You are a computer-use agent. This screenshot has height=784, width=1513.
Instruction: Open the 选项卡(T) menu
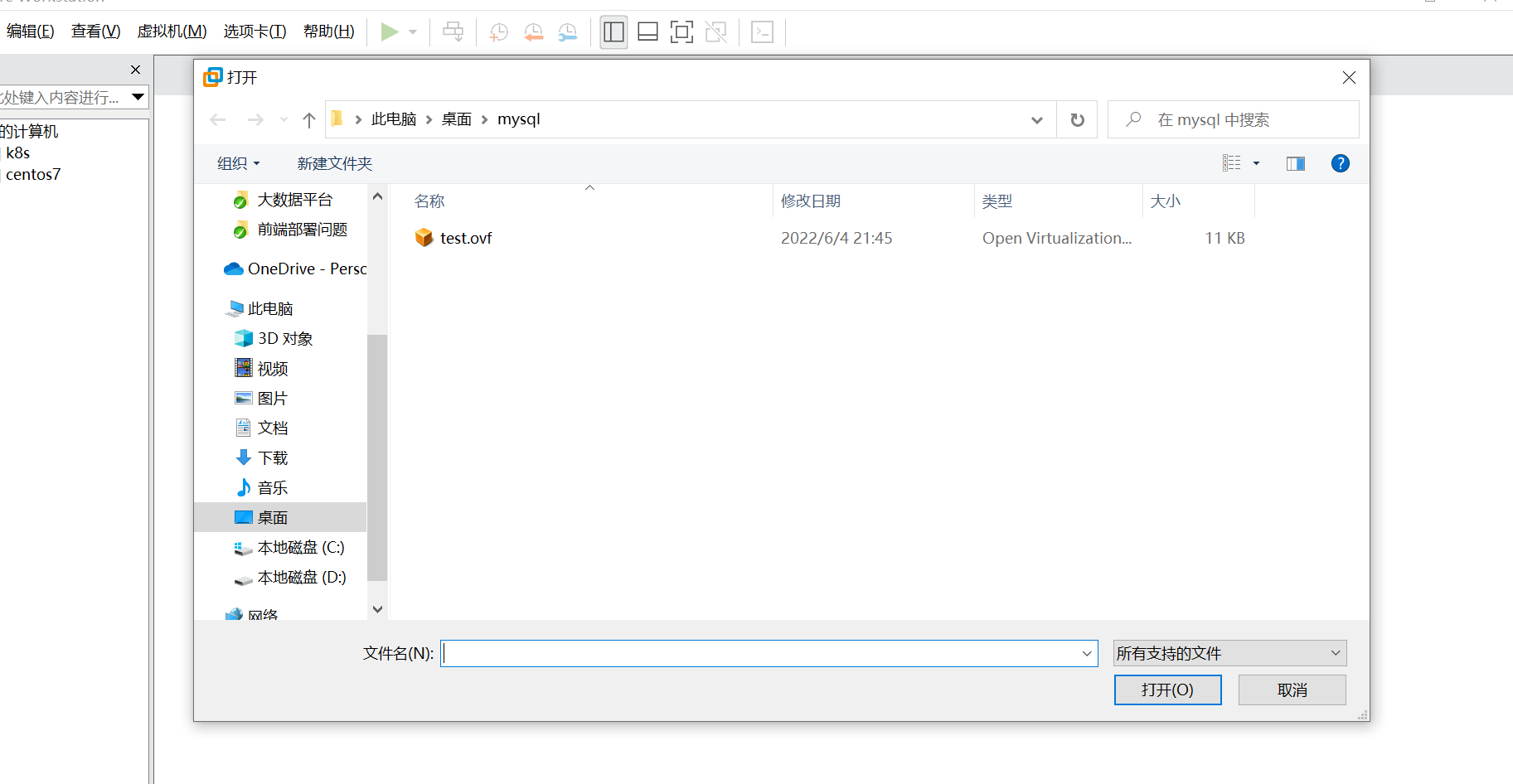[255, 31]
